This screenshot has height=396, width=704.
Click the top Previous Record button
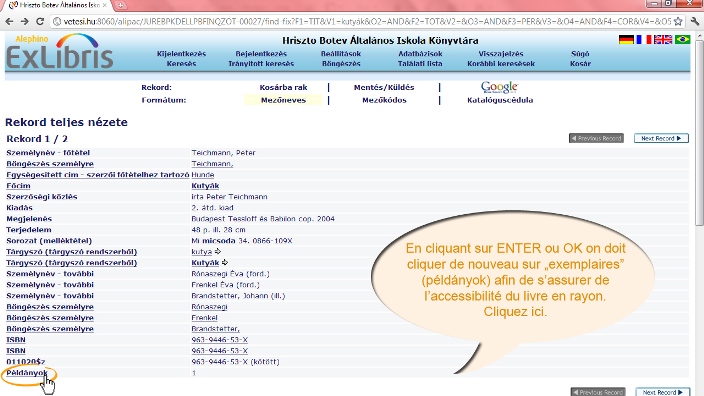click(596, 138)
